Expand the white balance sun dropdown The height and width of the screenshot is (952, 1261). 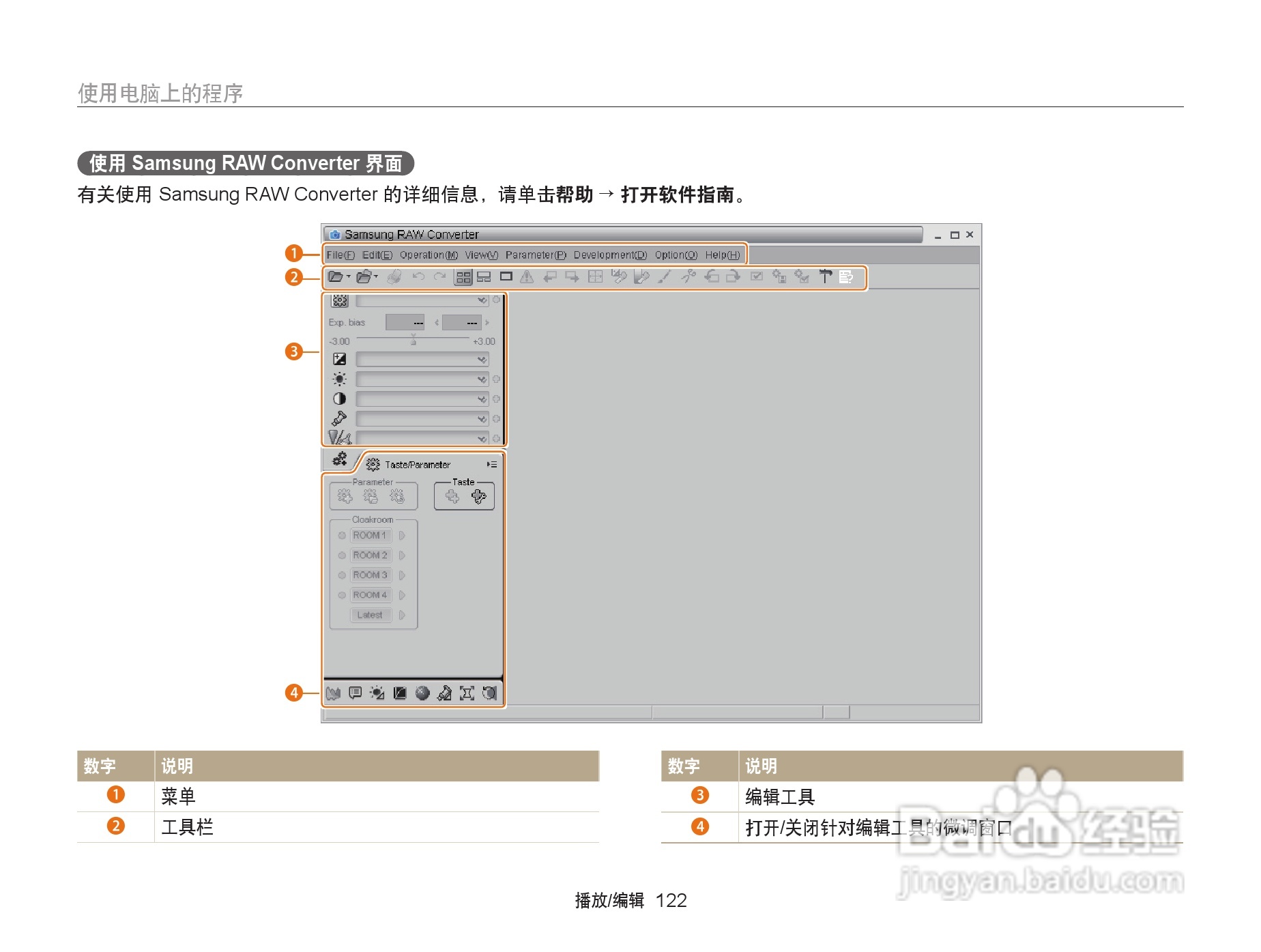[422, 379]
